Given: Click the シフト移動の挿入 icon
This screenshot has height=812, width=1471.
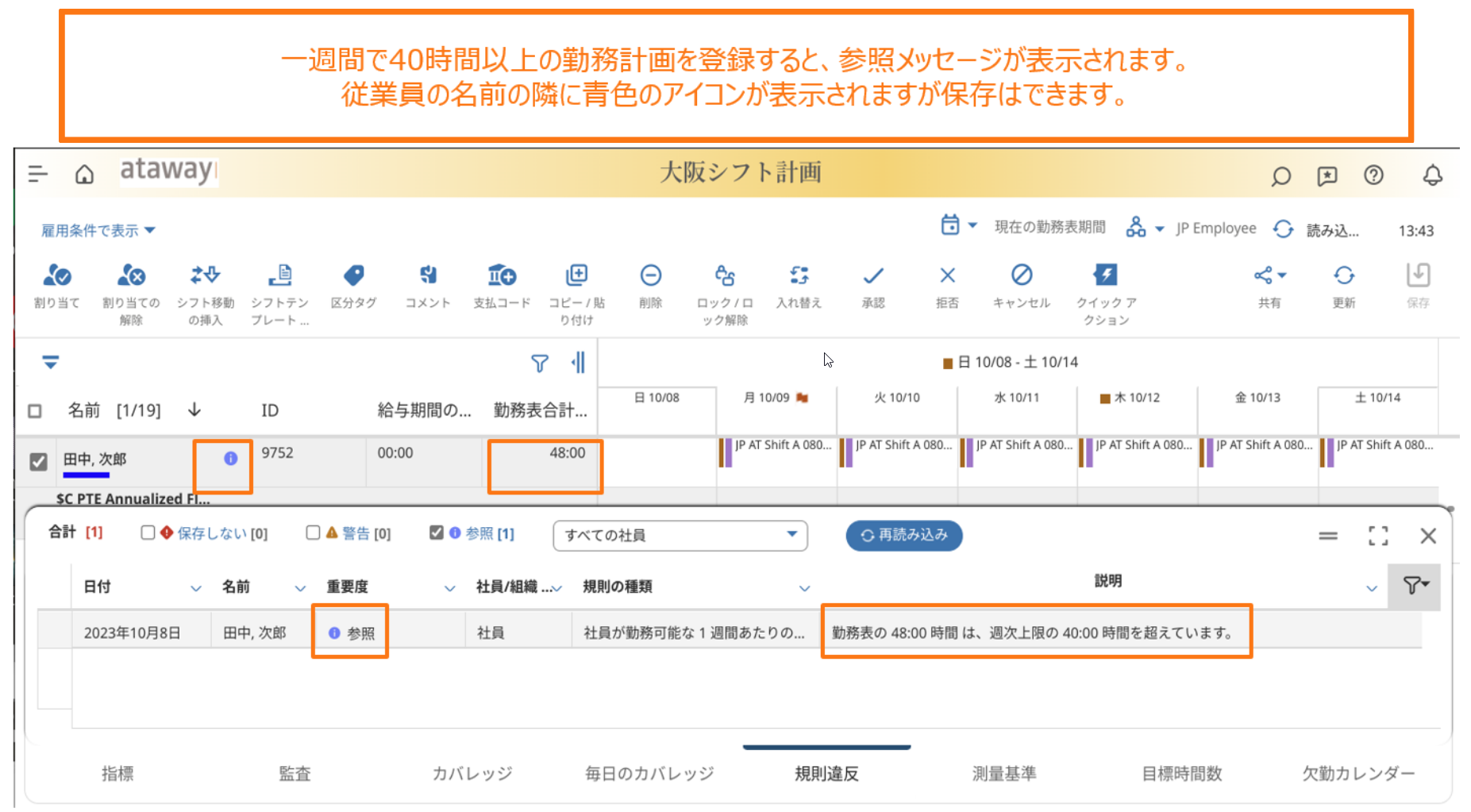Looking at the screenshot, I should tap(205, 276).
